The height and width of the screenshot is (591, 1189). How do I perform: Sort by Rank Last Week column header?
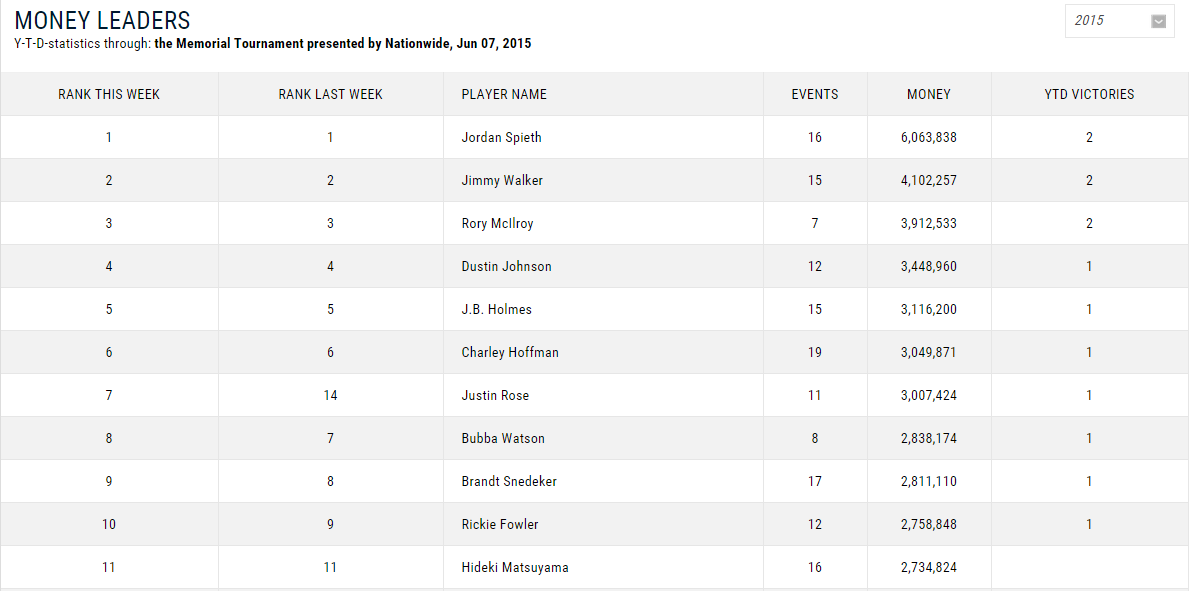click(x=330, y=94)
